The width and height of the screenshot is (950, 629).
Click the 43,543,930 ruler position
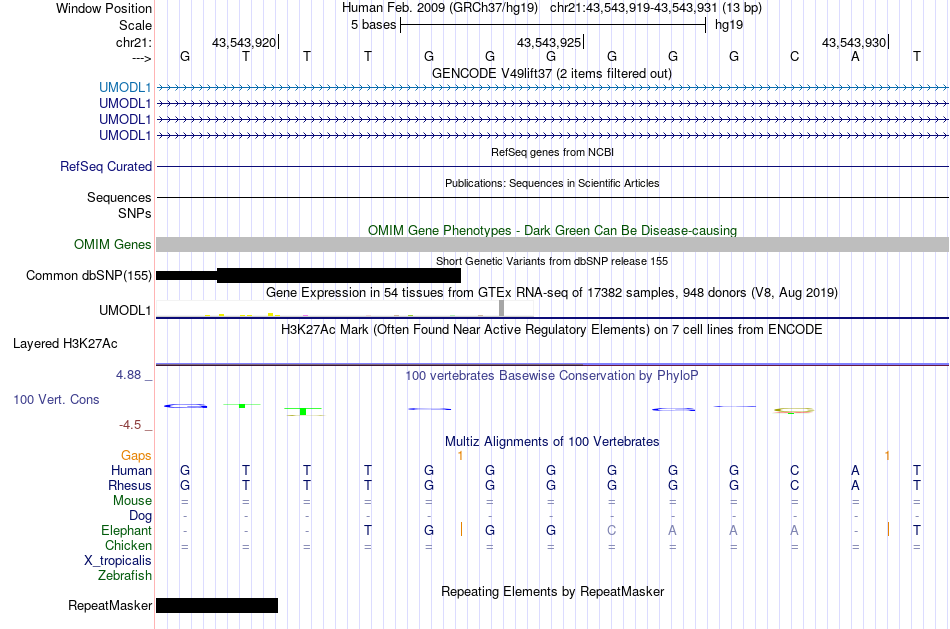point(853,42)
